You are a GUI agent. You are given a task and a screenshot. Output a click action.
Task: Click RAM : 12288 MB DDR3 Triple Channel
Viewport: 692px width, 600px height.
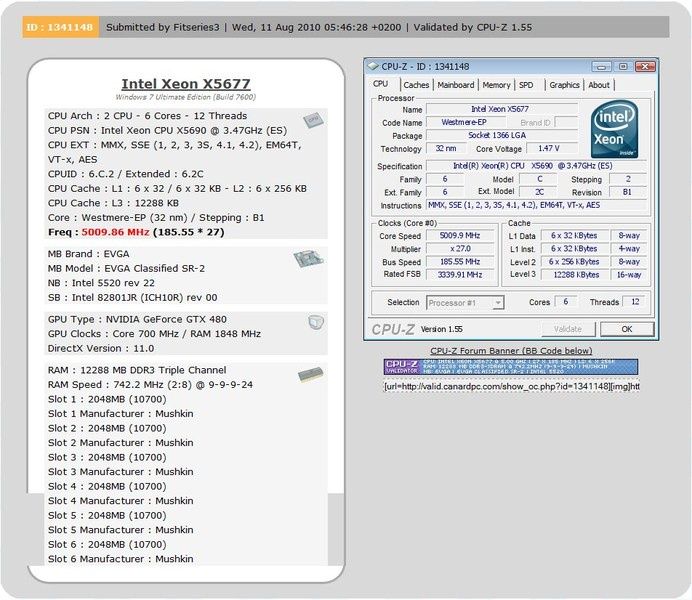[x=137, y=370]
